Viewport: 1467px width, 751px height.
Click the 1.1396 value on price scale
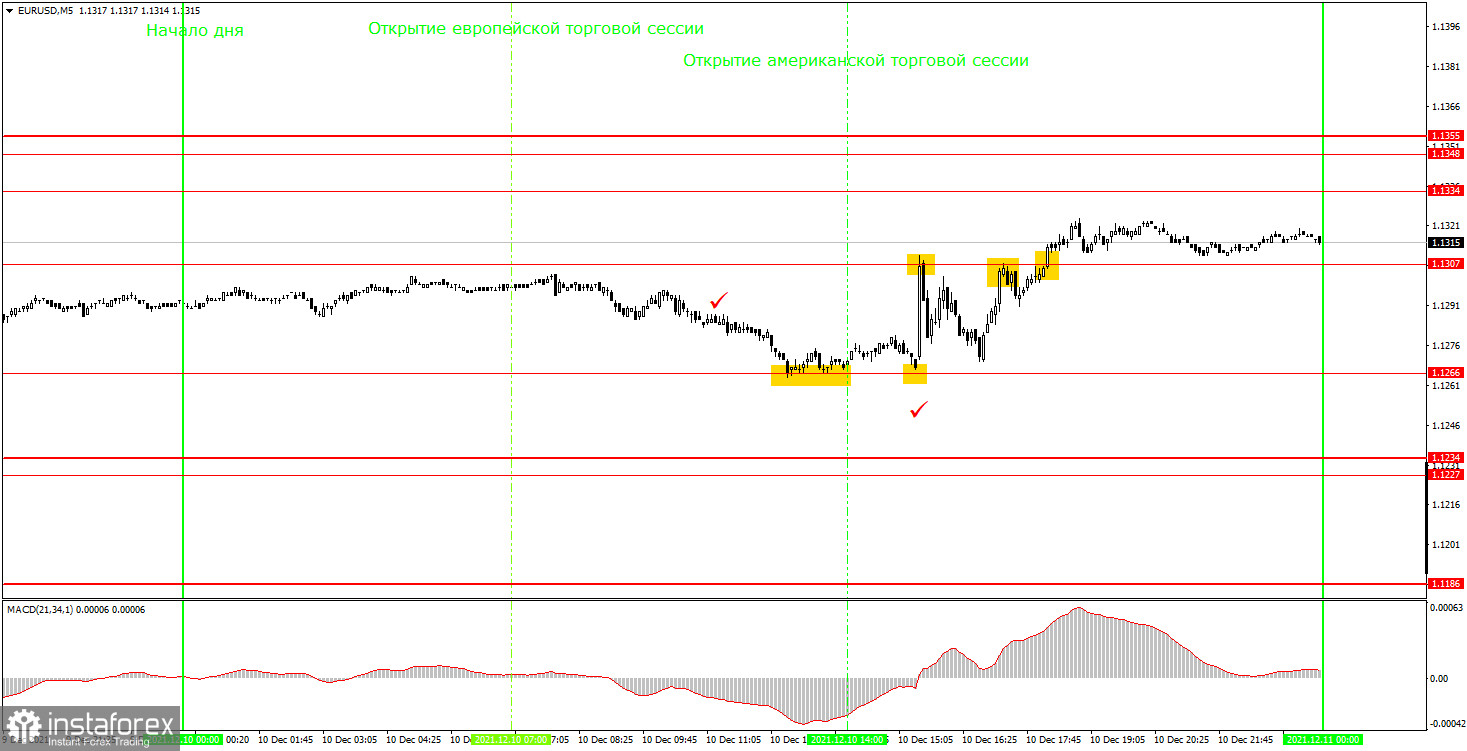1446,26
